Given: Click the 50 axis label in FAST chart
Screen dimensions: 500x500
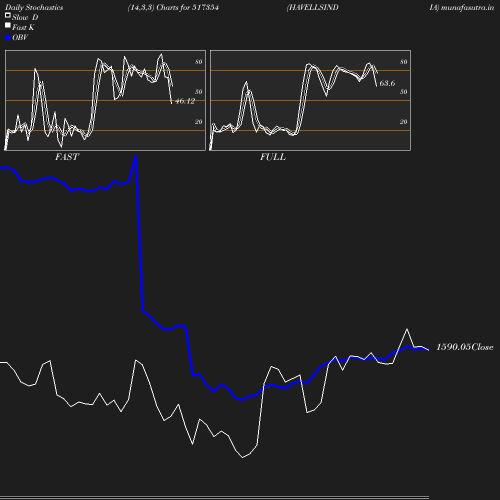Looking at the screenshot, I should tap(198, 92).
